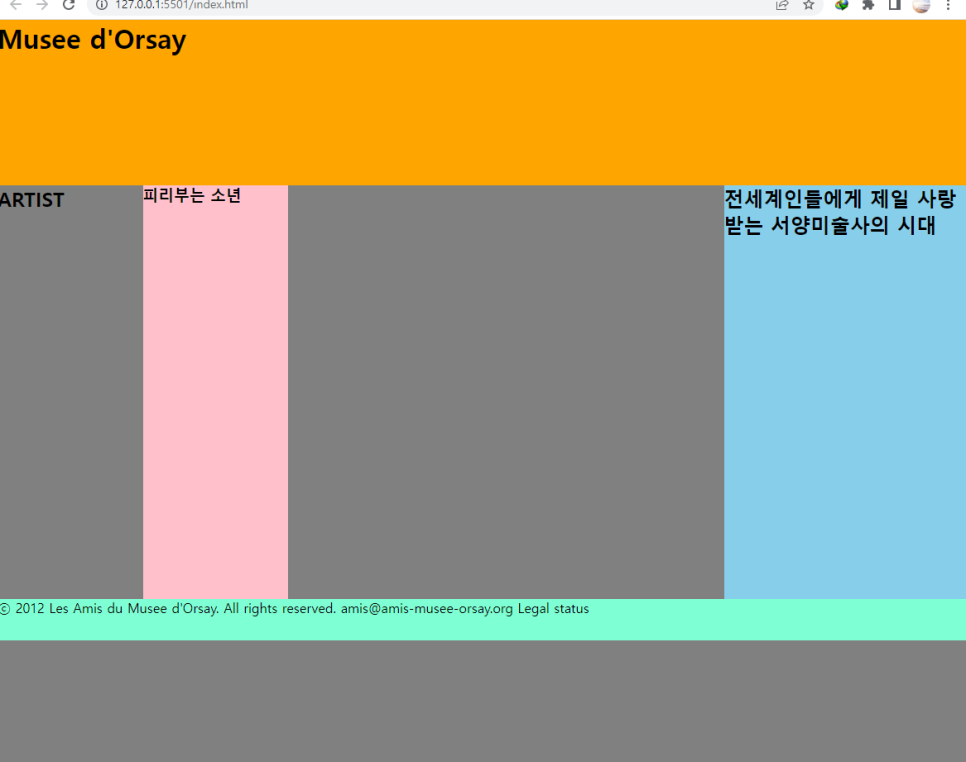Click the 전세계인들에게 제일 사랑 받는 heading
Image resolution: width=966 pixels, height=762 pixels.
click(x=840, y=212)
